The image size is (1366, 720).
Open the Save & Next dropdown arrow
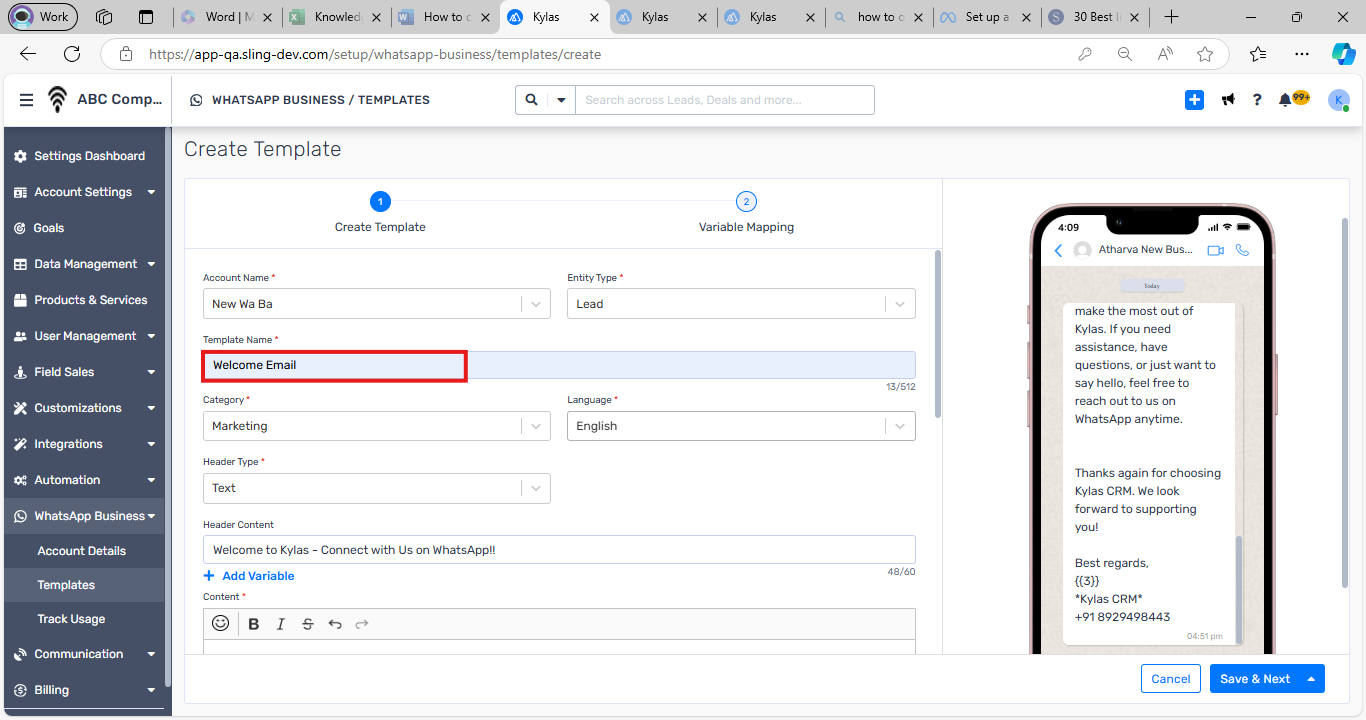pos(1311,679)
